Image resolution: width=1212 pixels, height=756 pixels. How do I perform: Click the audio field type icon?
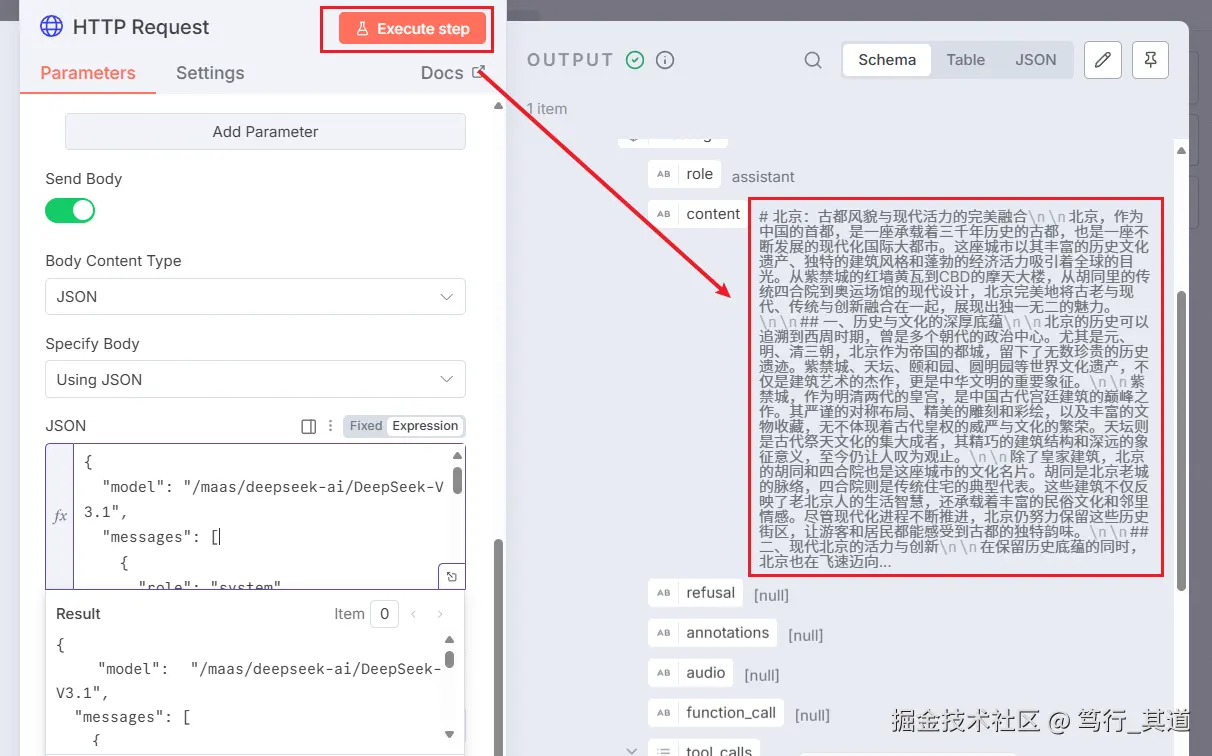663,673
